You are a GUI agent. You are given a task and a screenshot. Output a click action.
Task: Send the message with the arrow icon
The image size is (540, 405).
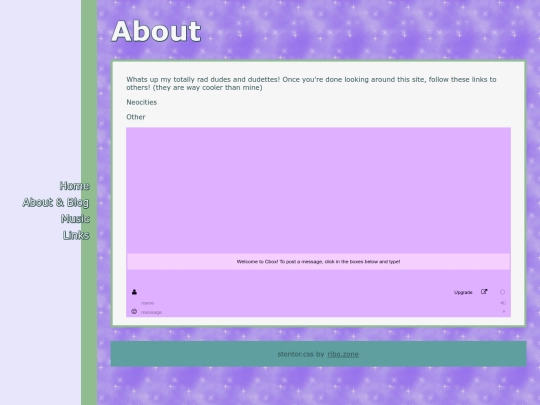coord(504,311)
